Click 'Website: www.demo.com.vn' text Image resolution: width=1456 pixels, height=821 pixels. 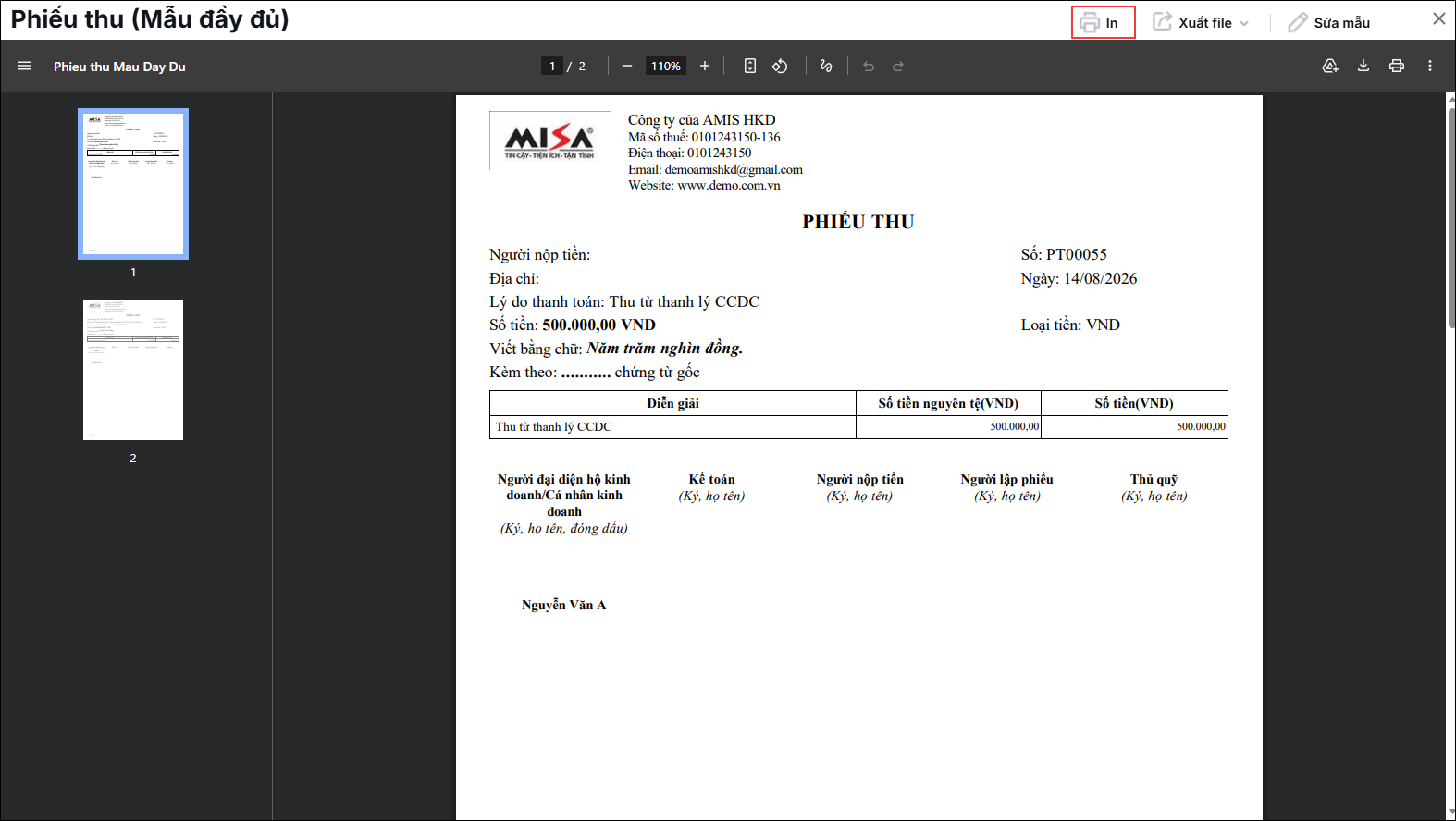click(x=704, y=185)
